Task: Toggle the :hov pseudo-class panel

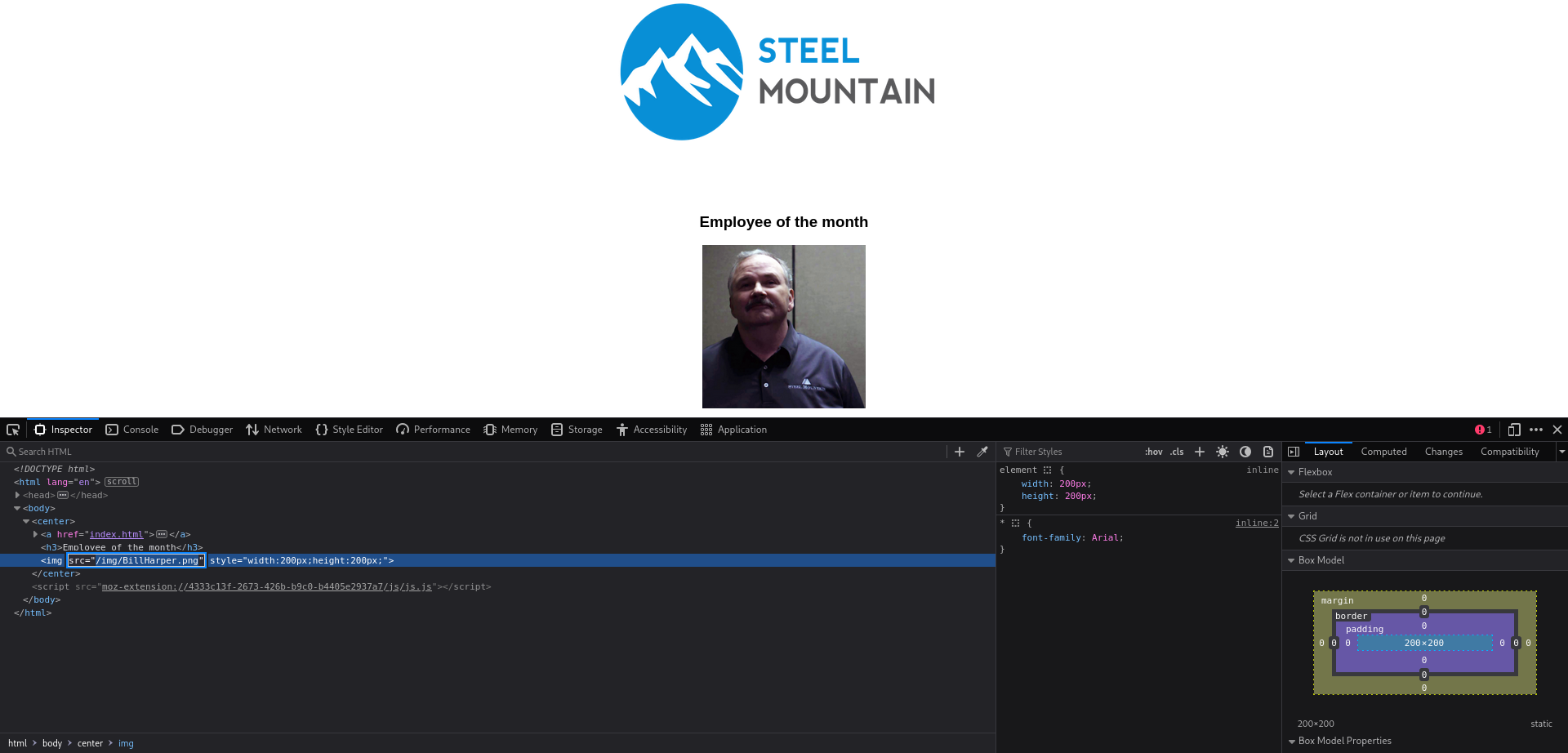Action: coord(1153,451)
